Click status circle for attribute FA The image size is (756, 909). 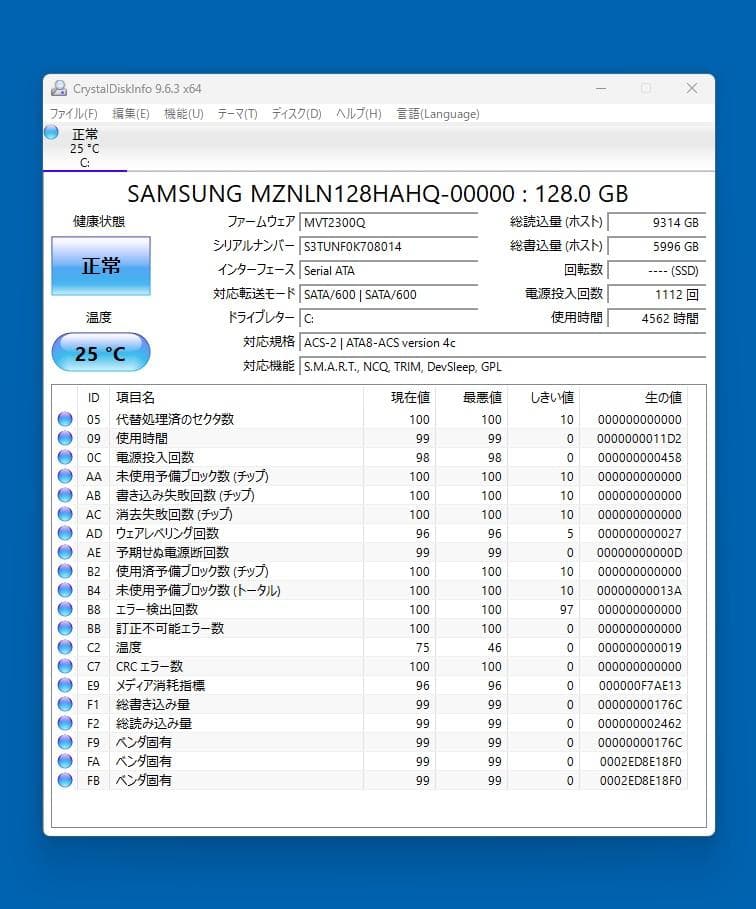(x=65, y=761)
